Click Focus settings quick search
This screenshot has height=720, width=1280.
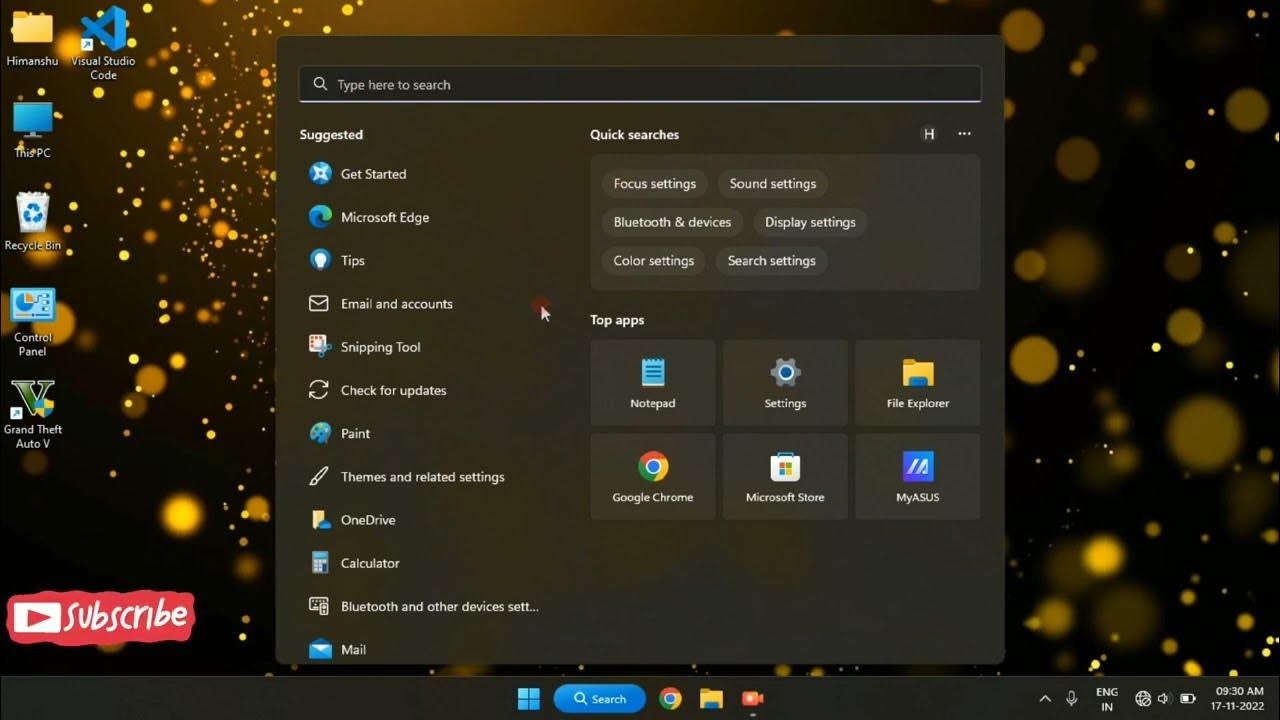pyautogui.click(x=655, y=184)
